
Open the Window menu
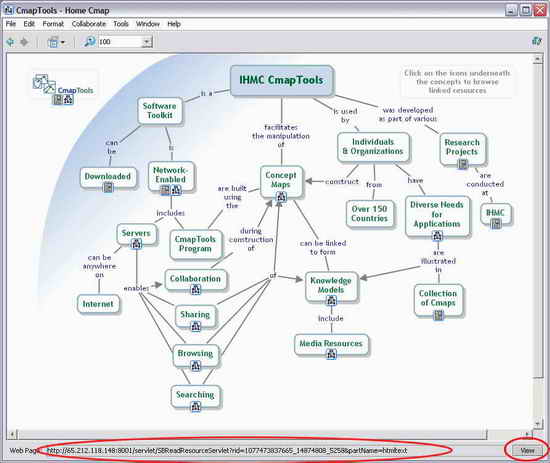pyautogui.click(x=148, y=24)
